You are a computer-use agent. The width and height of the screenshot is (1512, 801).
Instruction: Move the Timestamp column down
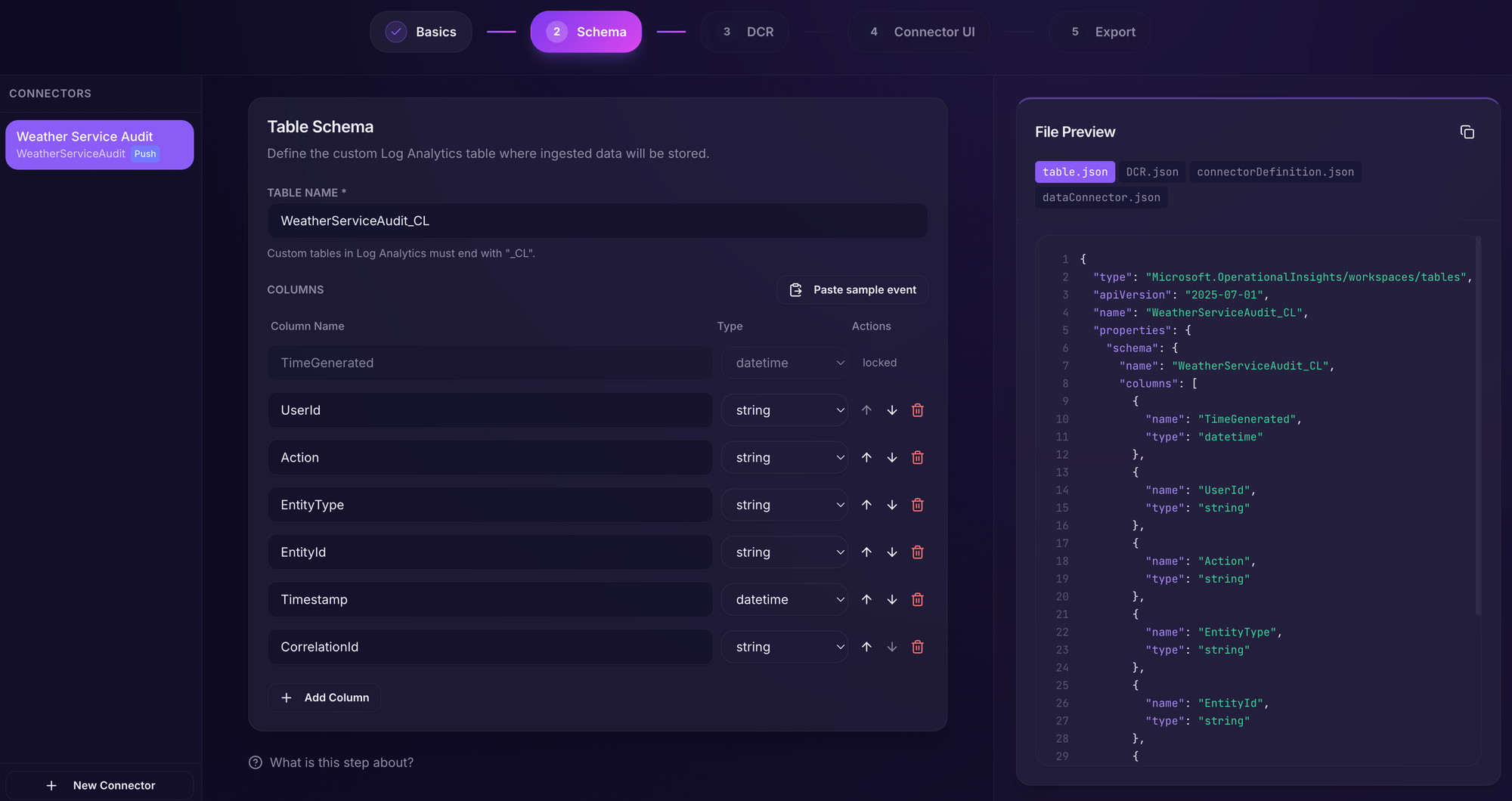tap(892, 599)
